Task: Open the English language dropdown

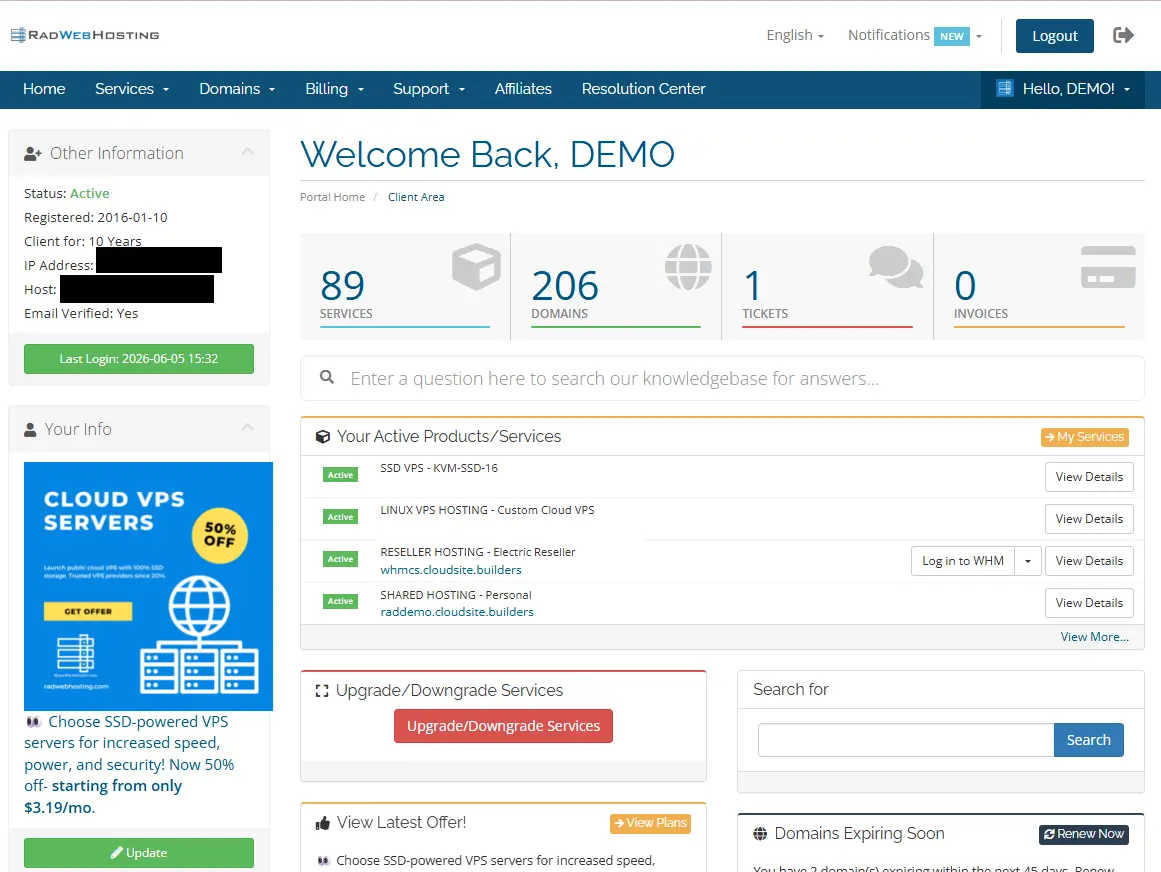Action: pyautogui.click(x=795, y=35)
